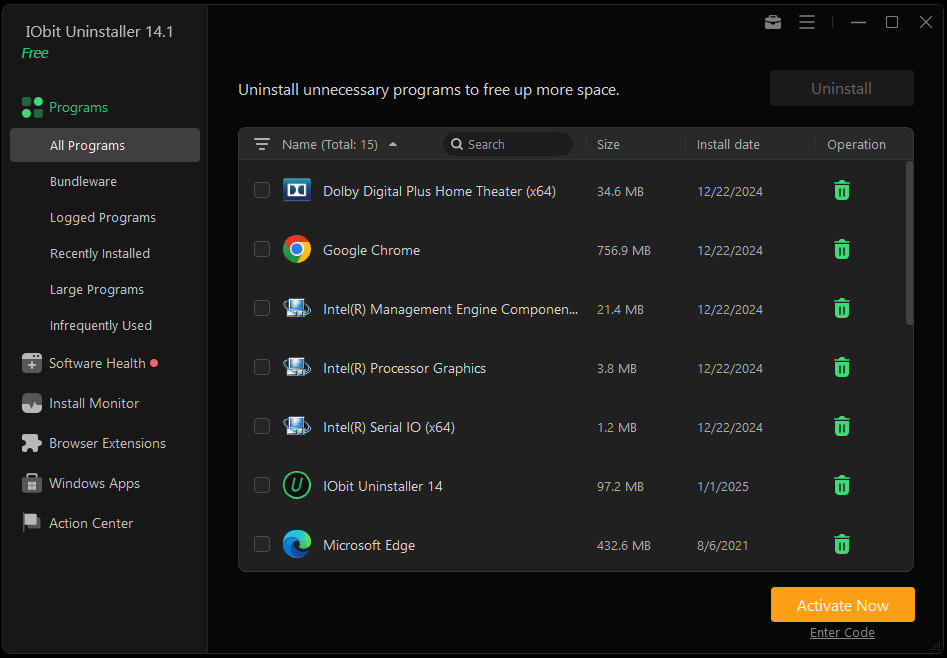Click the Name sort arrow
Viewport: 947px width, 658px height.
[393, 144]
